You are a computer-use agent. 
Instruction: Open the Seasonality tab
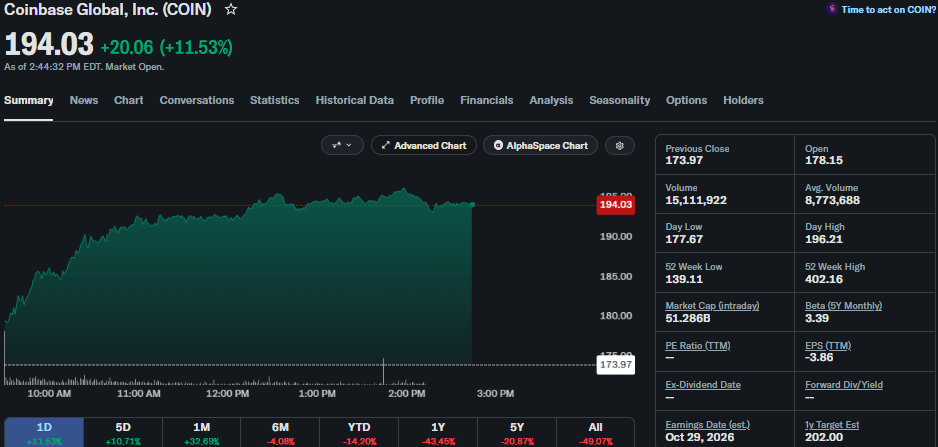(619, 101)
